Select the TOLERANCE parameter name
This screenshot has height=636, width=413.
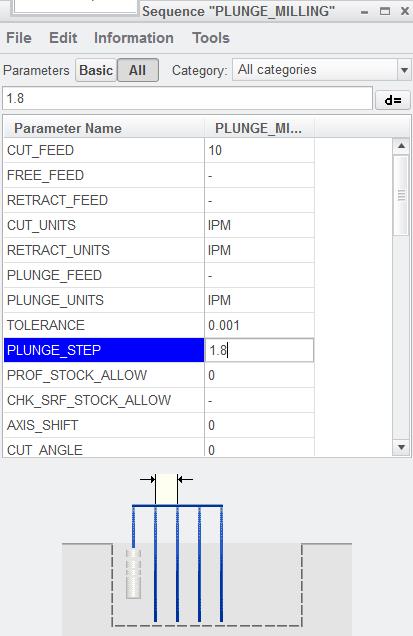104,325
